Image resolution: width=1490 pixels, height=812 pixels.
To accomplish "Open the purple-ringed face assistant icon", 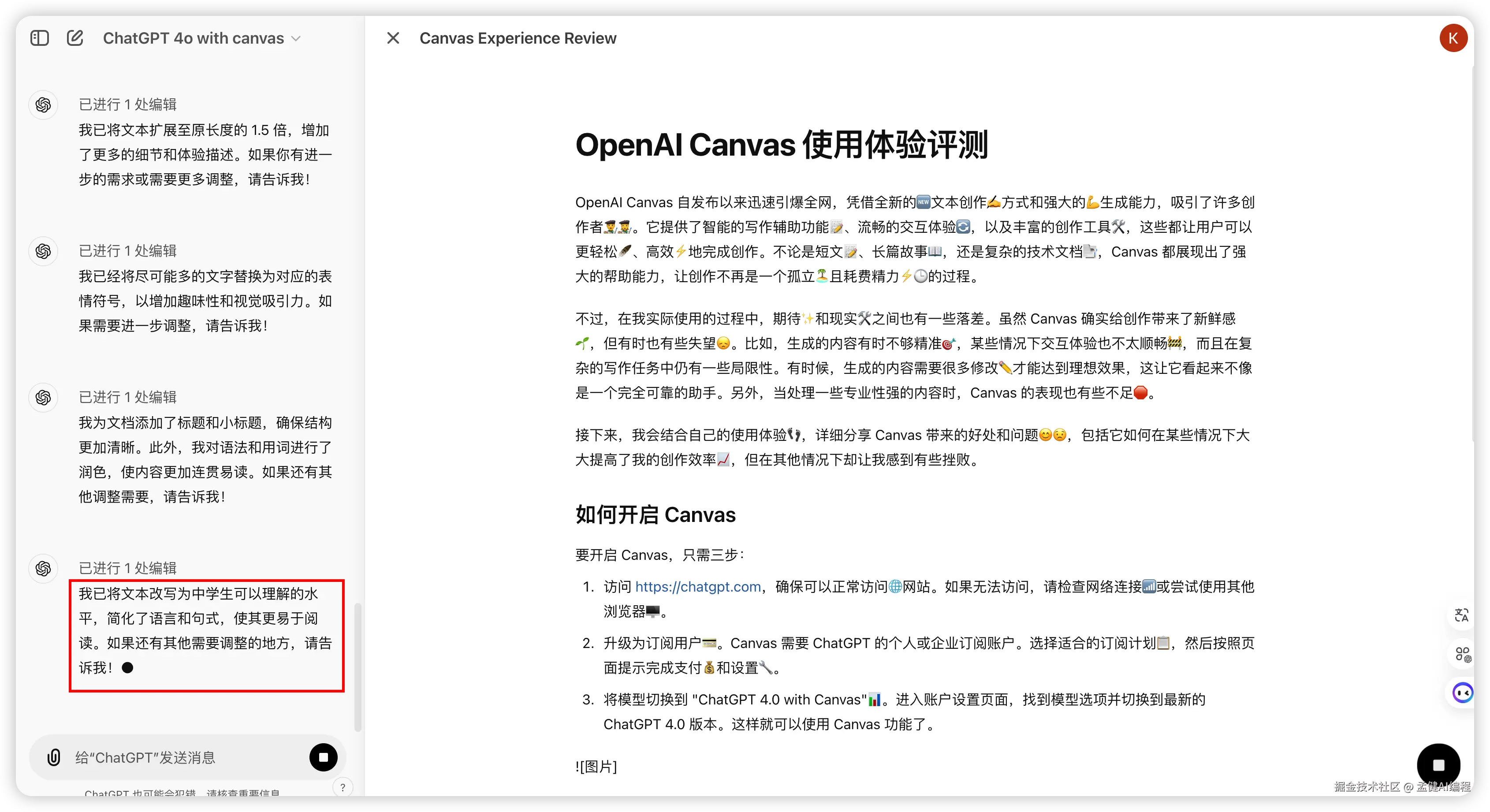I will click(1462, 692).
